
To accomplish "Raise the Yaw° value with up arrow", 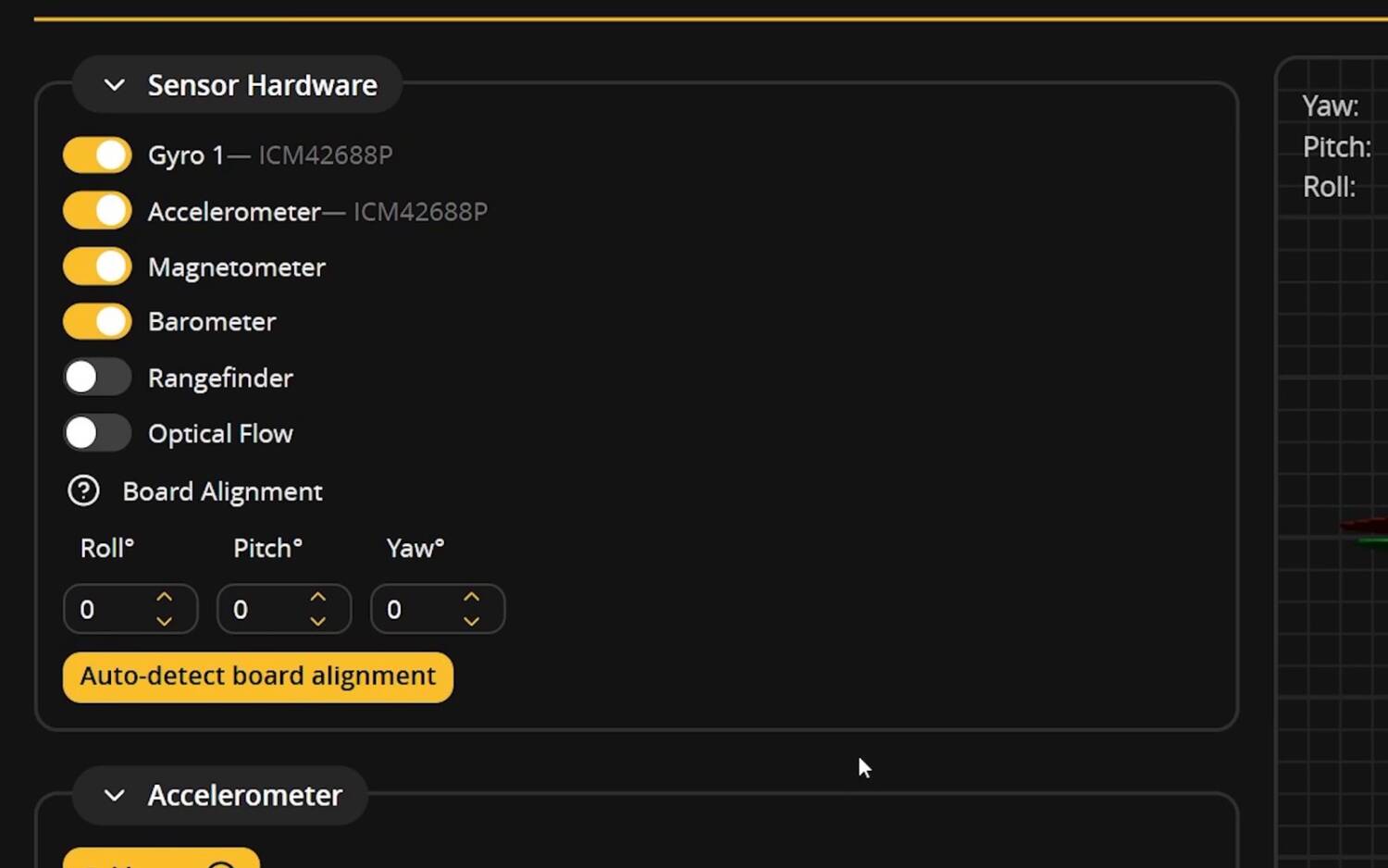I will [472, 597].
